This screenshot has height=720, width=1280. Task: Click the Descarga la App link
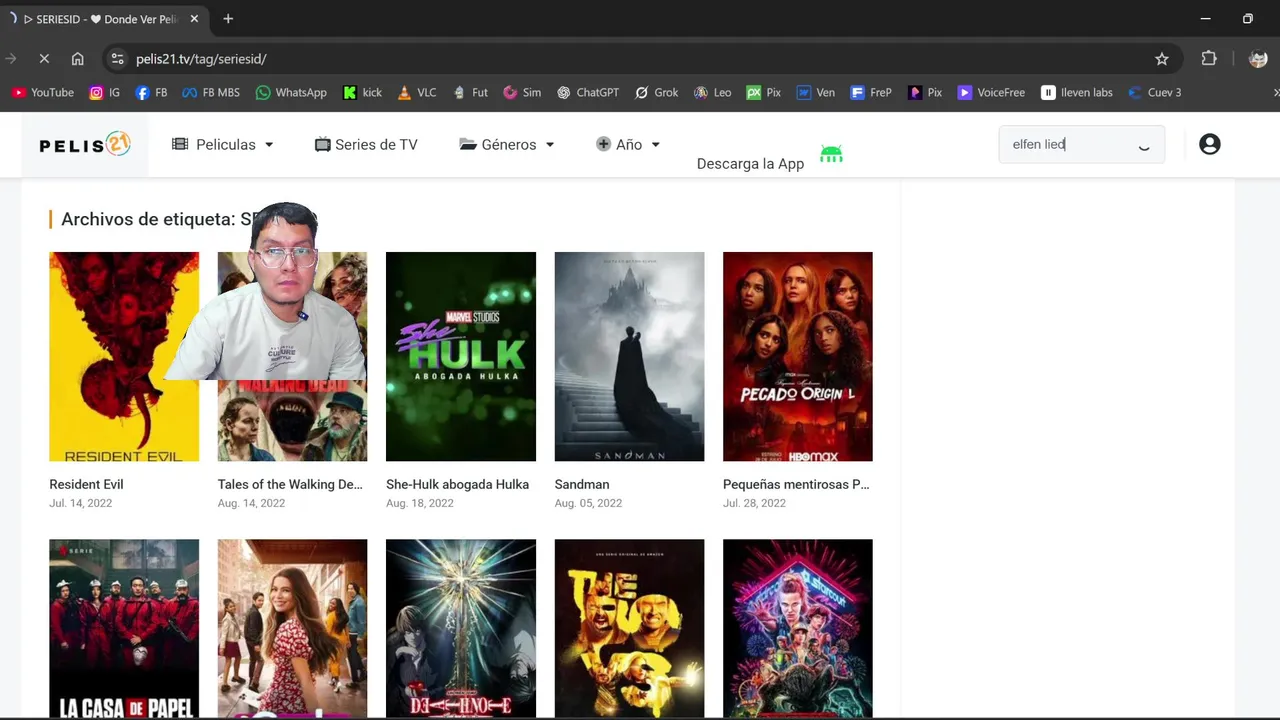750,164
